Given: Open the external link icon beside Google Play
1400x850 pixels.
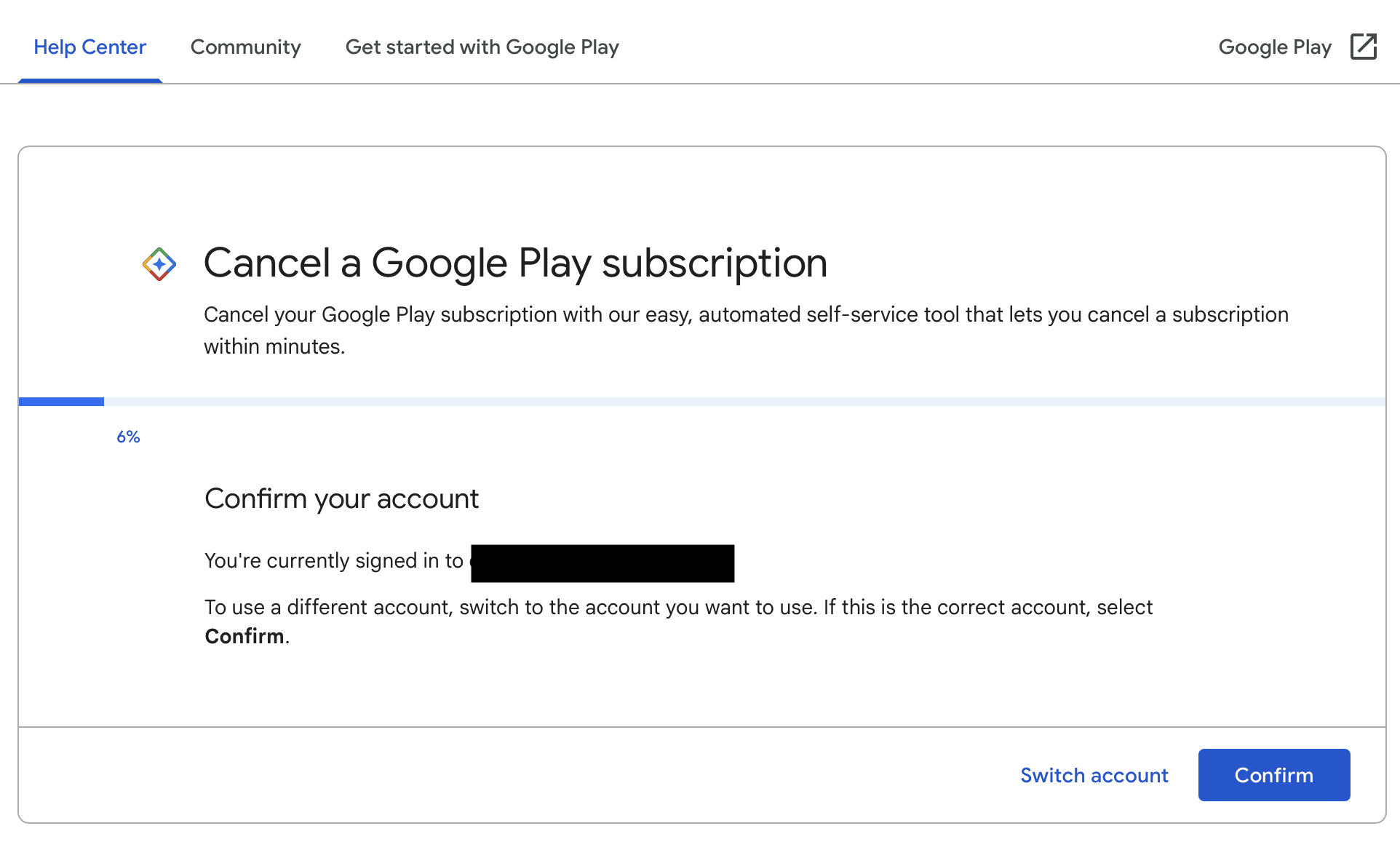Looking at the screenshot, I should tap(1363, 47).
